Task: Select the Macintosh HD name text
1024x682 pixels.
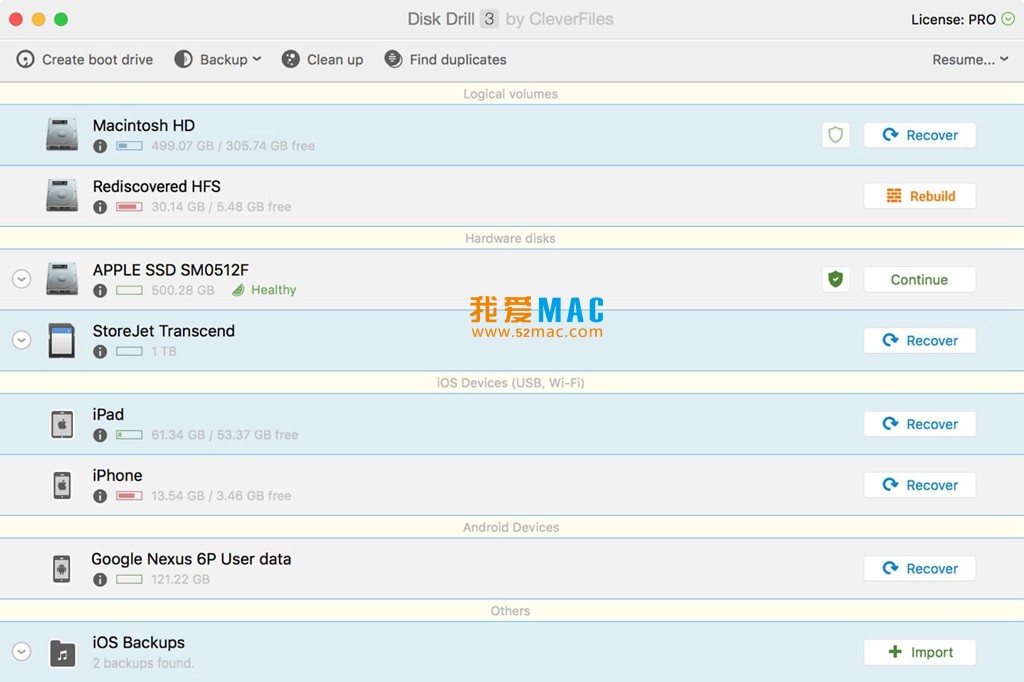Action: 144,125
